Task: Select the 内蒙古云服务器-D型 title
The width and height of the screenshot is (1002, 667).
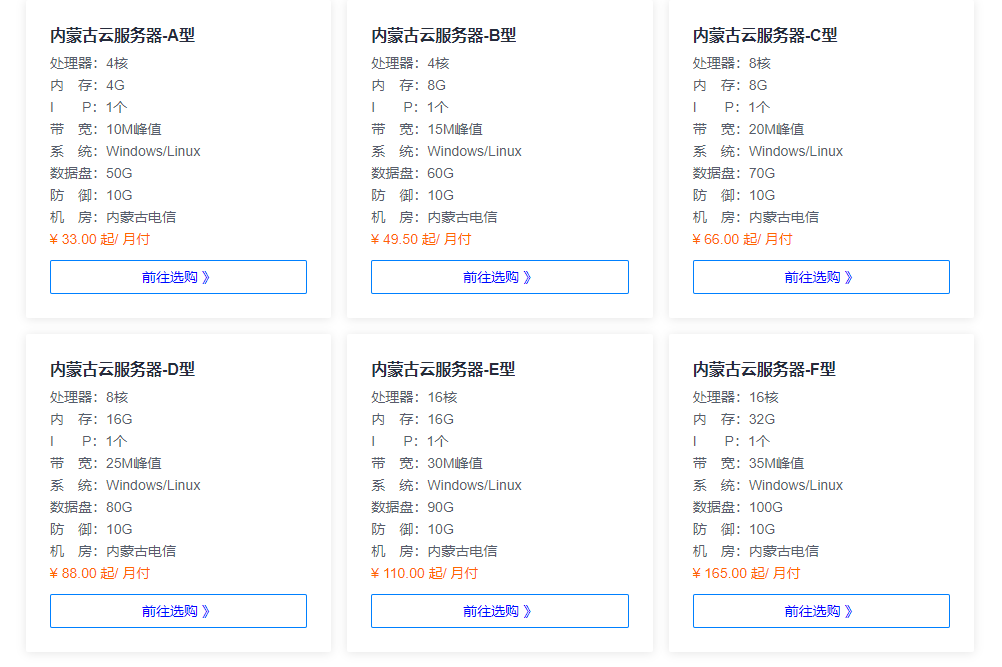Action: click(122, 369)
